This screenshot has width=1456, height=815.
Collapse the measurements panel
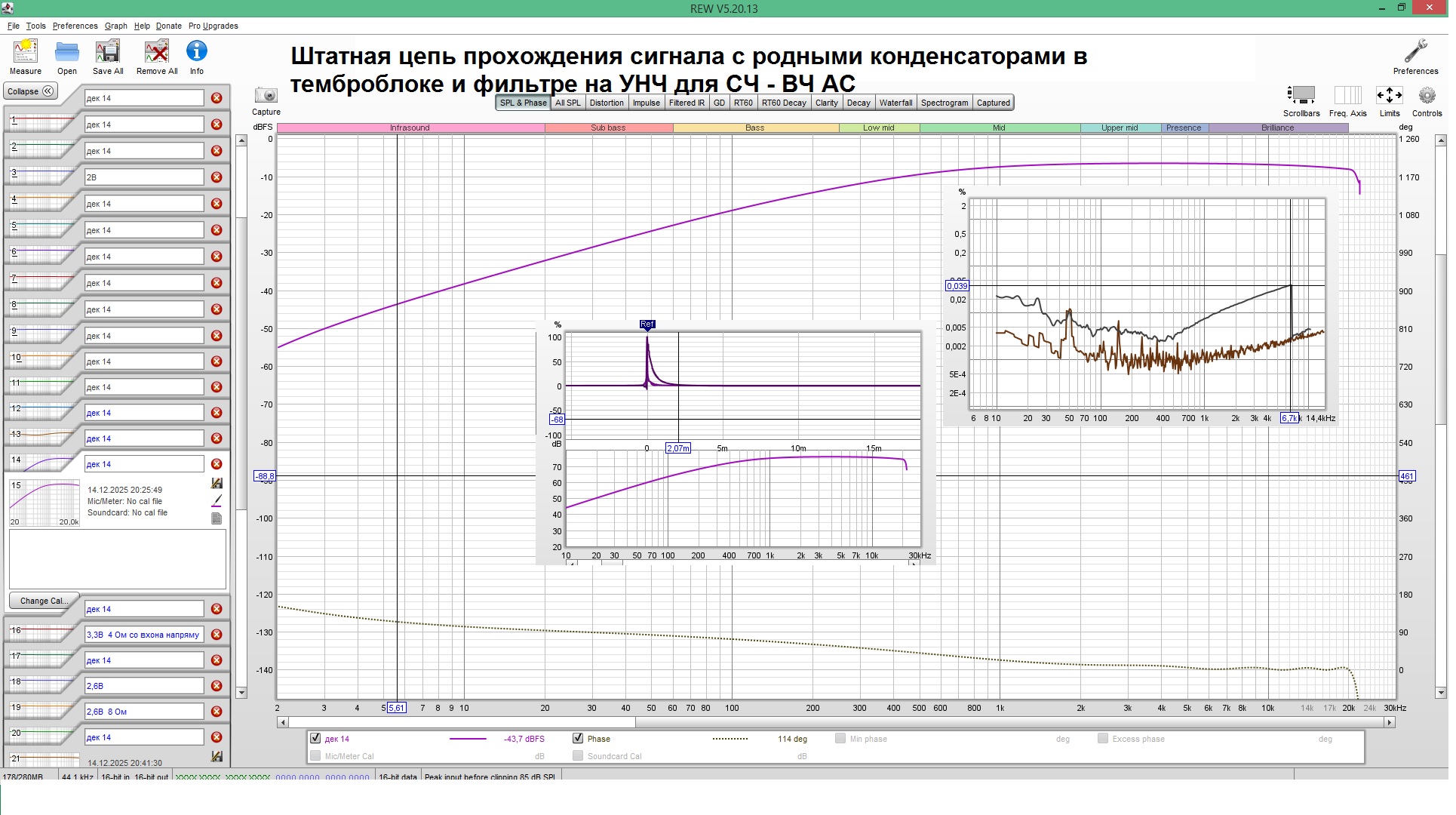(x=31, y=91)
